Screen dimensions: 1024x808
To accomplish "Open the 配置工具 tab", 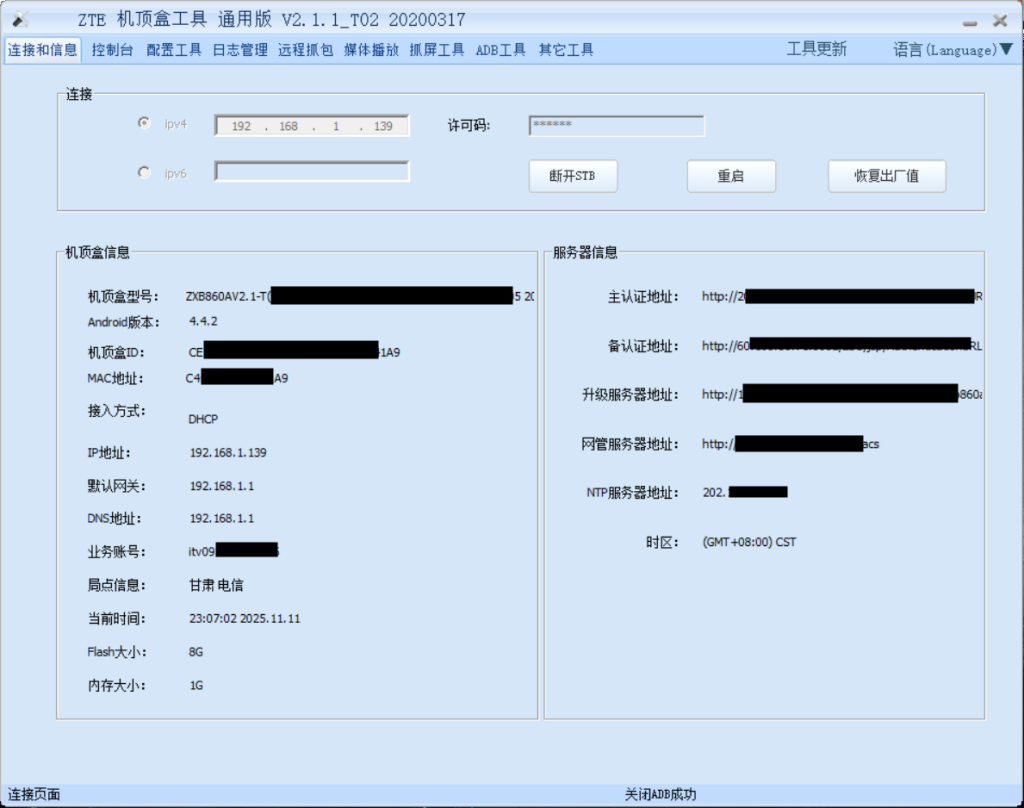I will 174,49.
